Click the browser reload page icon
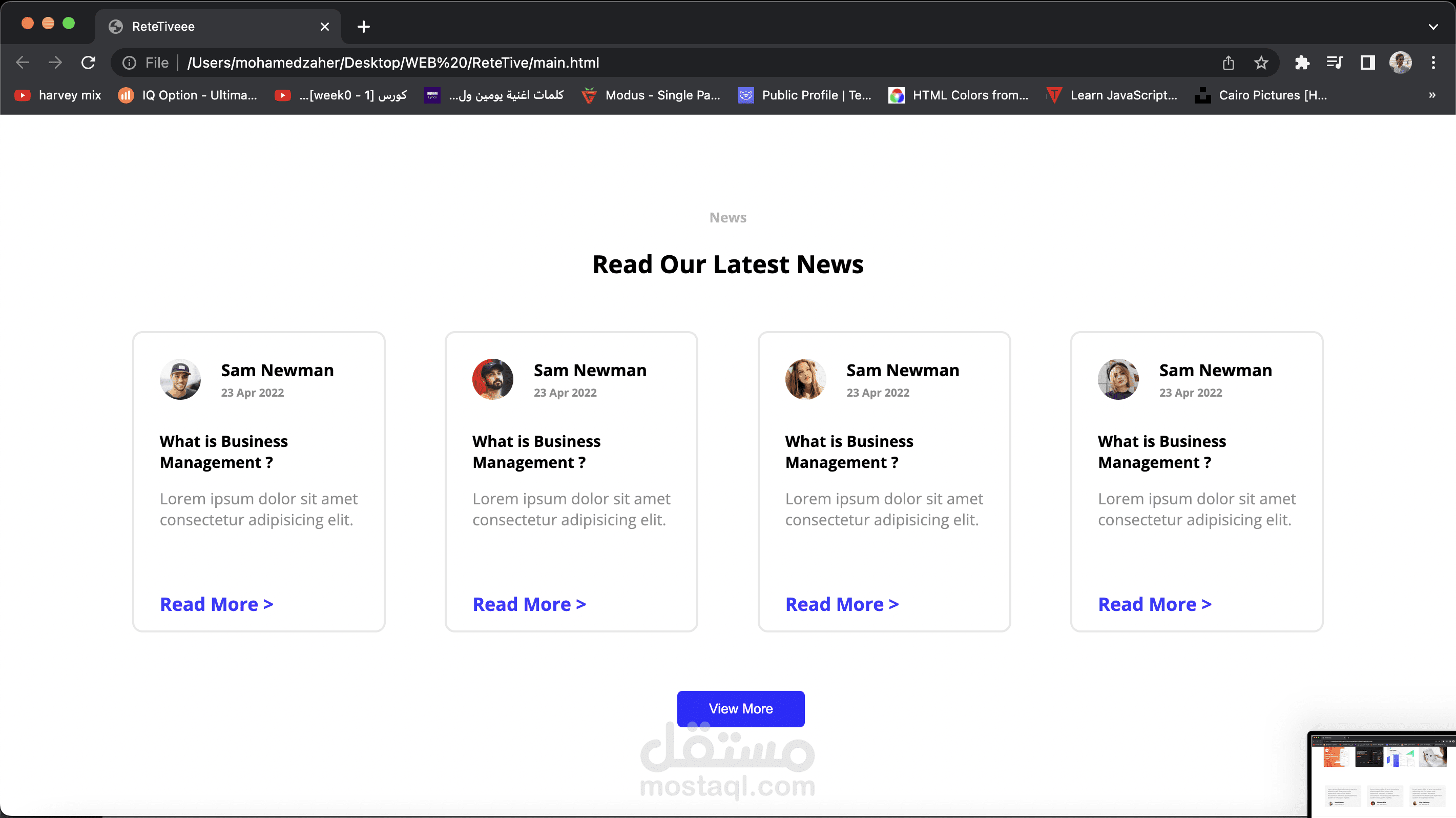The image size is (1456, 818). (88, 62)
